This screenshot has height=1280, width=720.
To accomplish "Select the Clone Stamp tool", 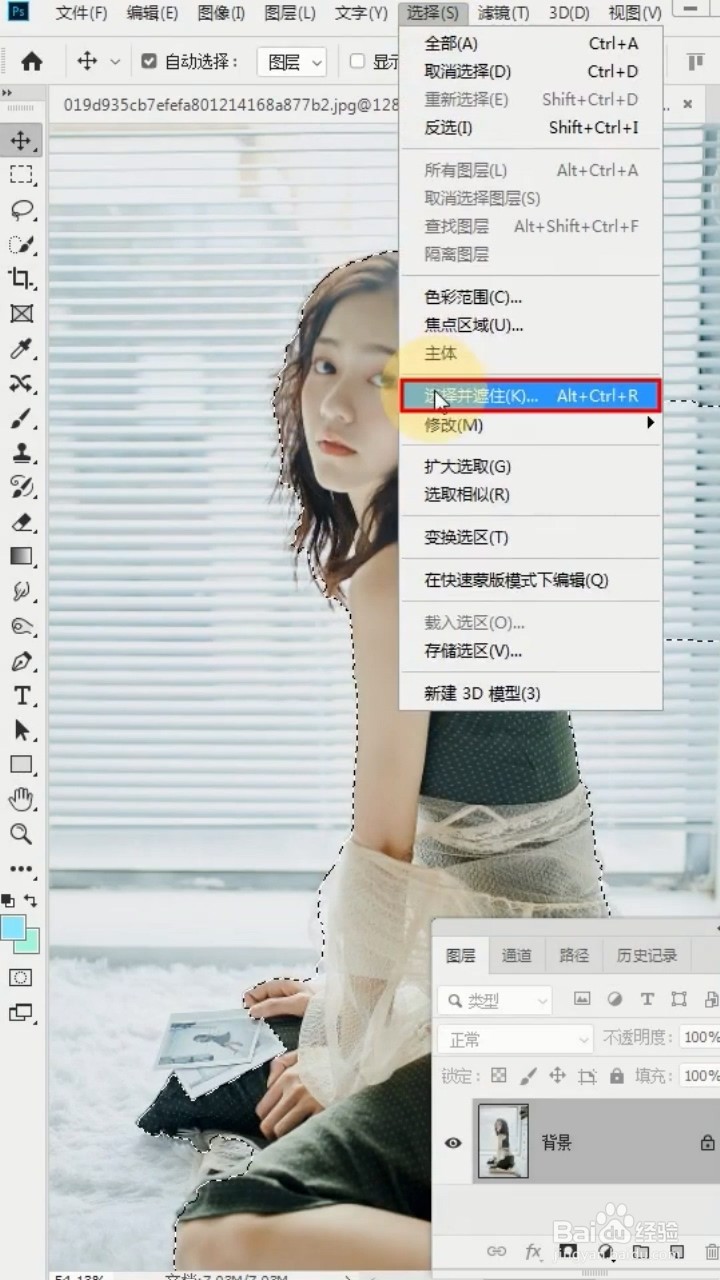I will (x=21, y=452).
